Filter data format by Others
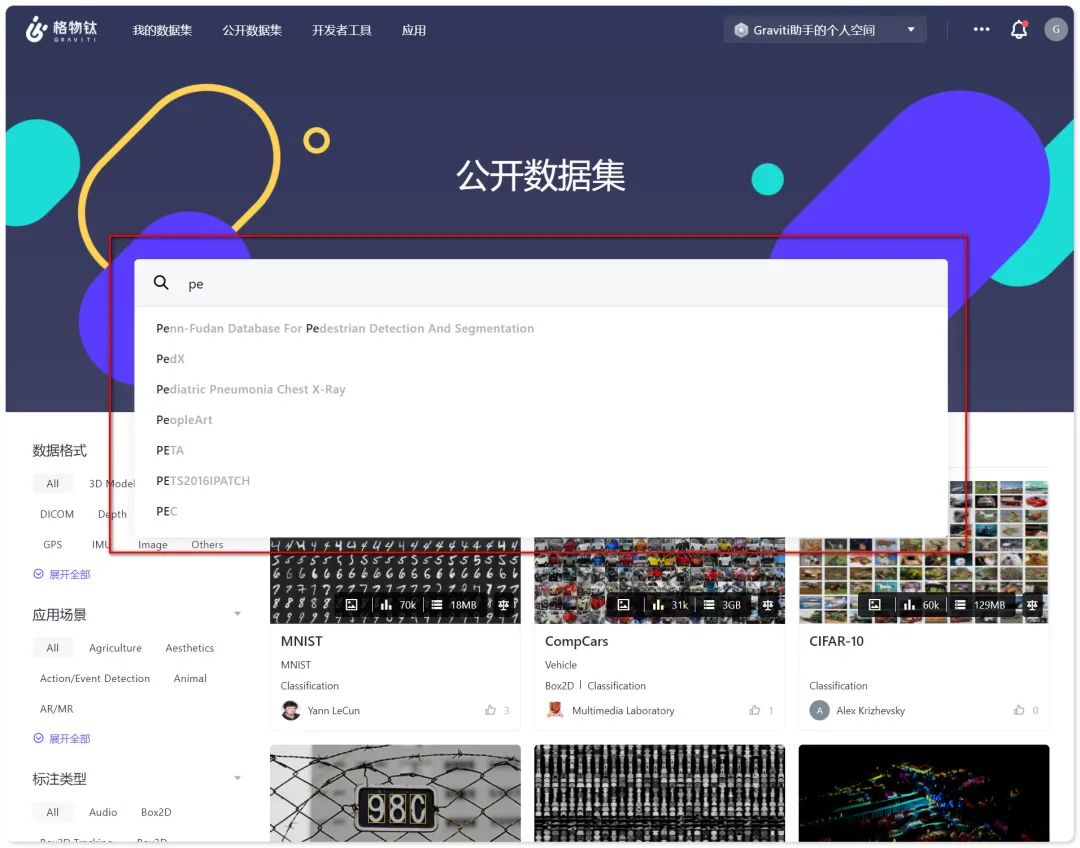The width and height of the screenshot is (1080, 848). [207, 544]
